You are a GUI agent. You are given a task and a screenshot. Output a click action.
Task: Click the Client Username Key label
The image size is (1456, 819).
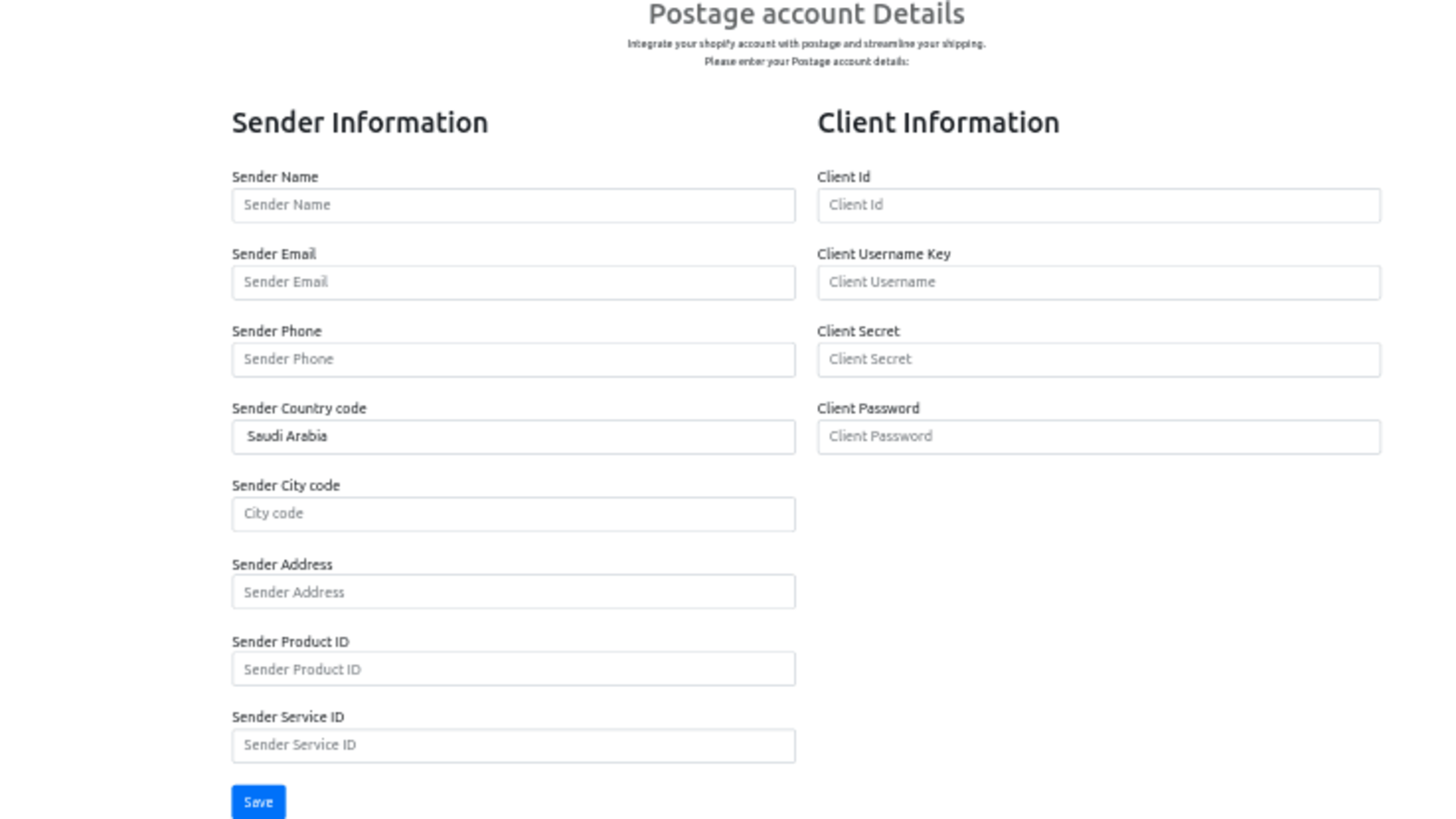pos(884,254)
